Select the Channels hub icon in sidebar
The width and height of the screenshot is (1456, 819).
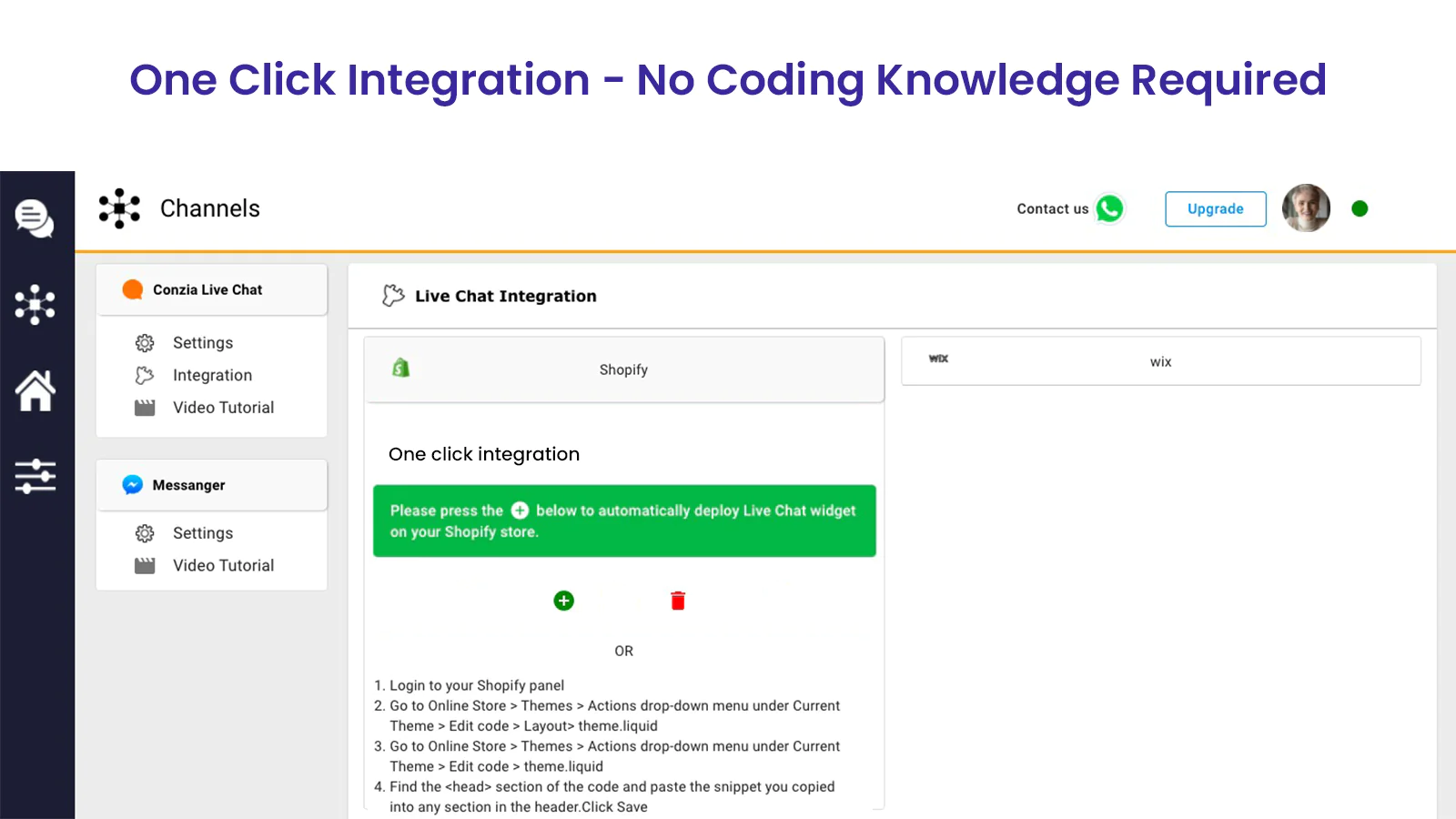pyautogui.click(x=35, y=304)
